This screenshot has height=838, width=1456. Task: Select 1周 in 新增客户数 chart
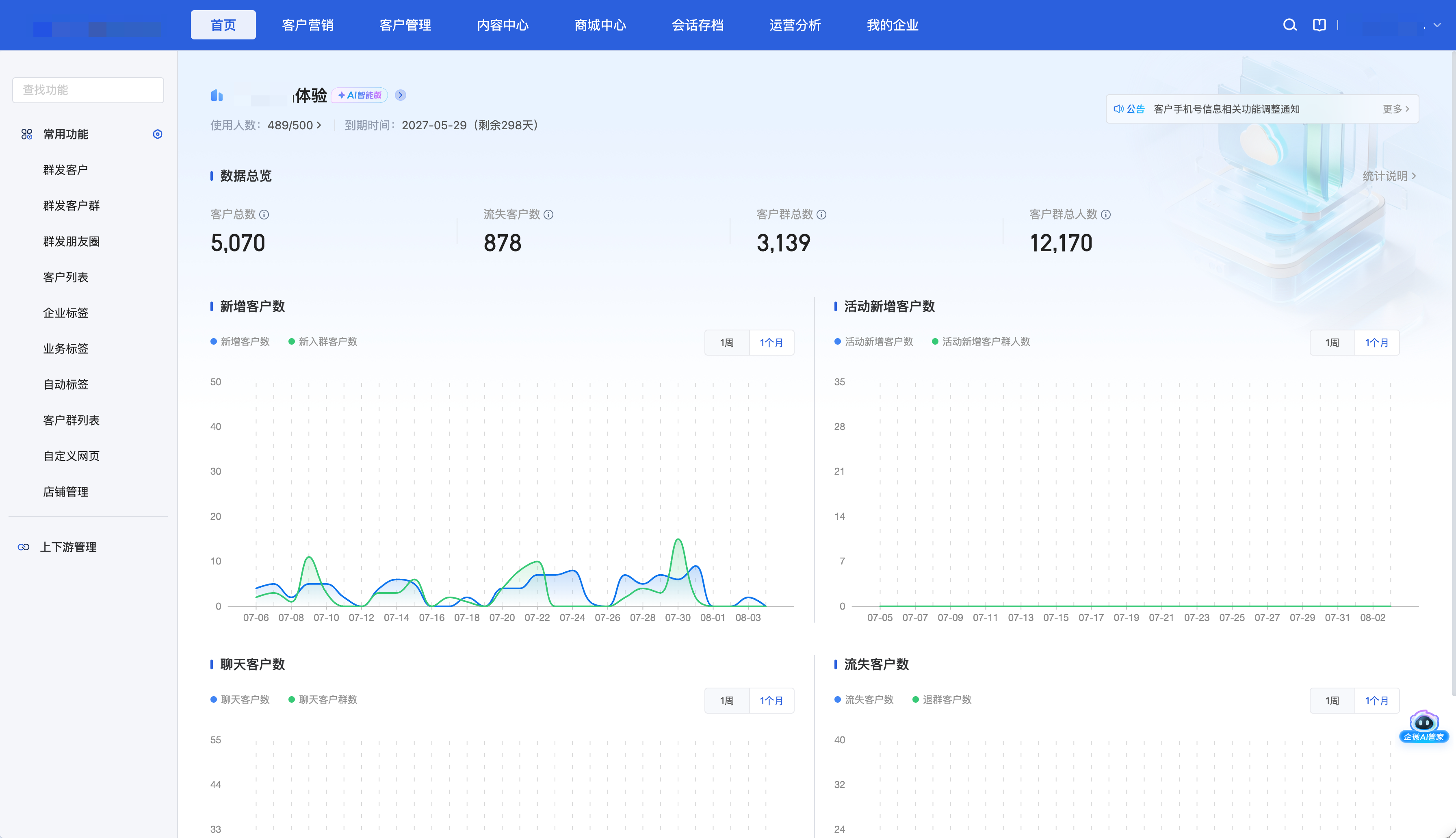(727, 343)
